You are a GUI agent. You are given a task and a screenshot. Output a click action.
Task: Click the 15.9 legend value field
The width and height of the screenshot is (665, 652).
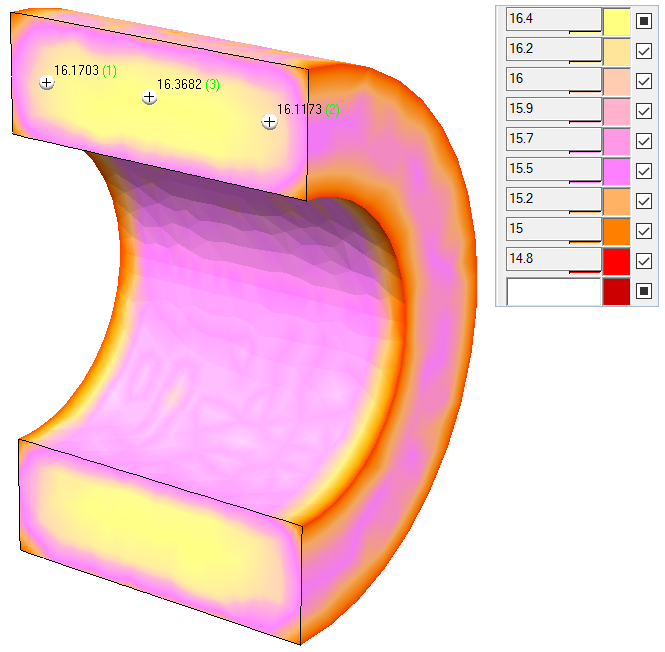pos(553,109)
